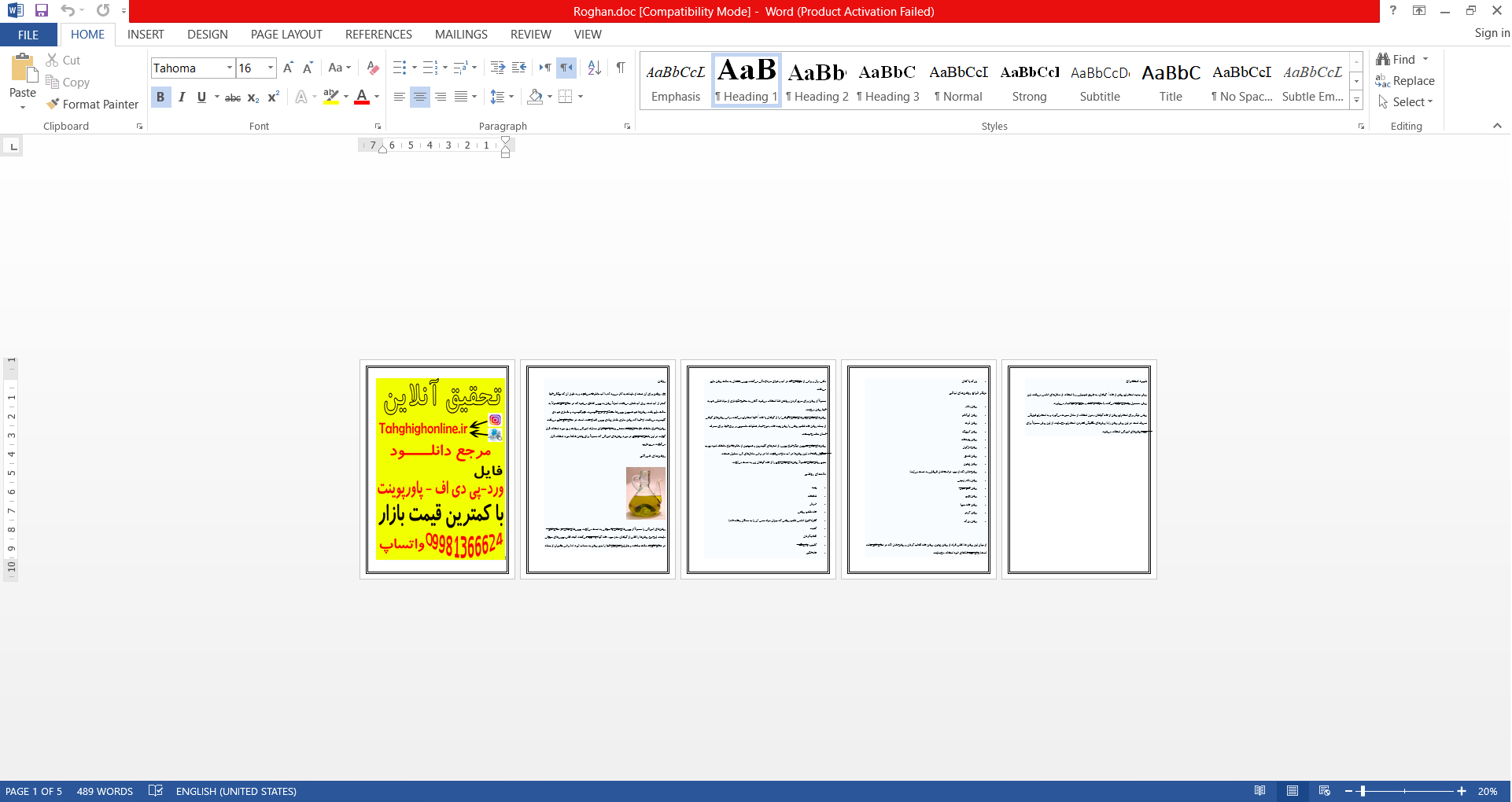Viewport: 1512px width, 802px height.
Task: Align text right
Action: pos(441,97)
